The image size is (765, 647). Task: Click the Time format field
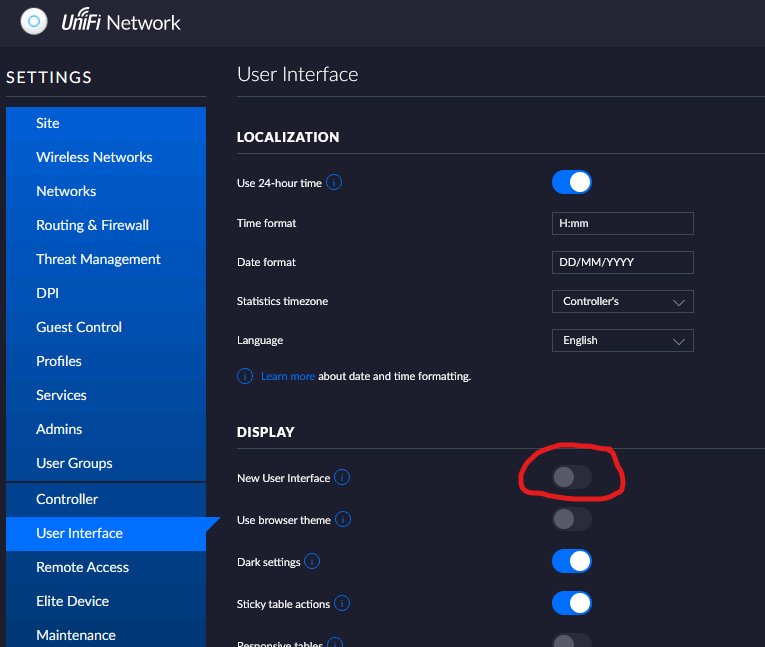tap(622, 223)
